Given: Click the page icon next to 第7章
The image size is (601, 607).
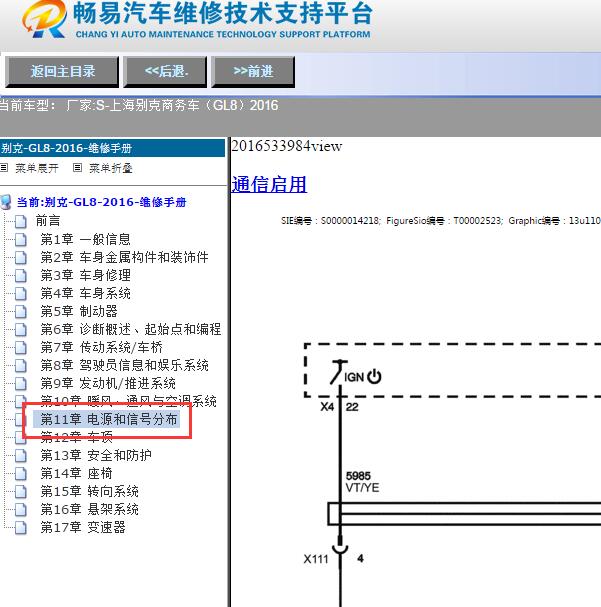Looking at the screenshot, I should 21,348.
